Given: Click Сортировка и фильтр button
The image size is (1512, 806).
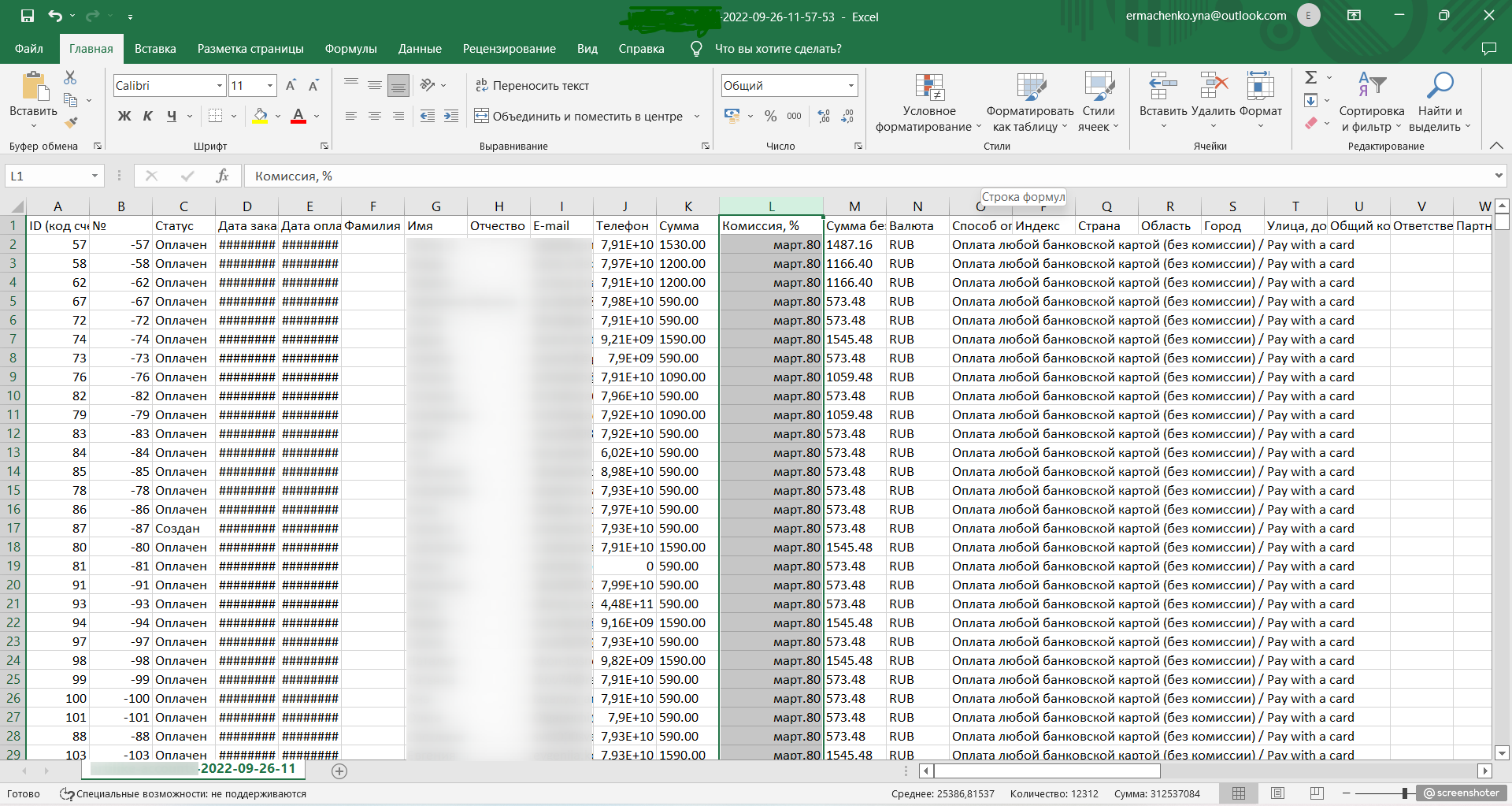Looking at the screenshot, I should [x=1371, y=102].
